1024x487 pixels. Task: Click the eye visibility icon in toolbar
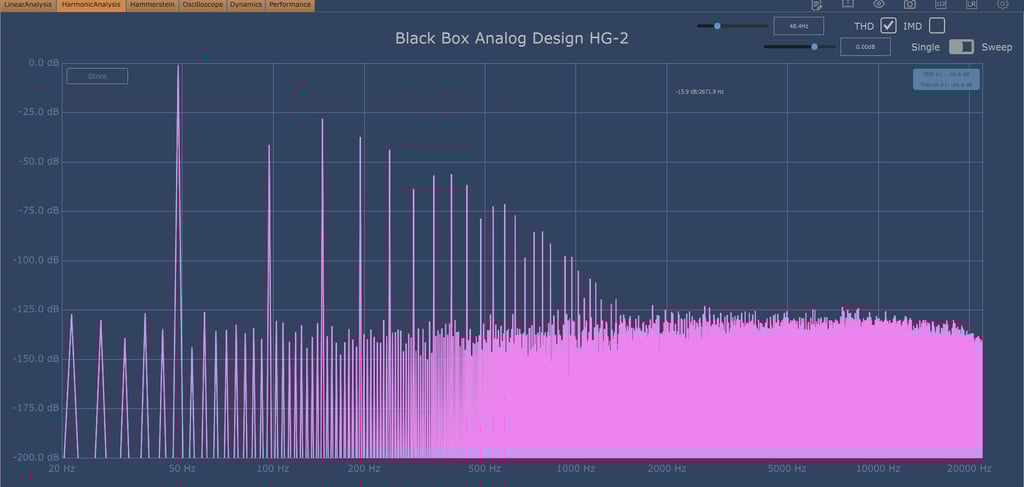878,4
